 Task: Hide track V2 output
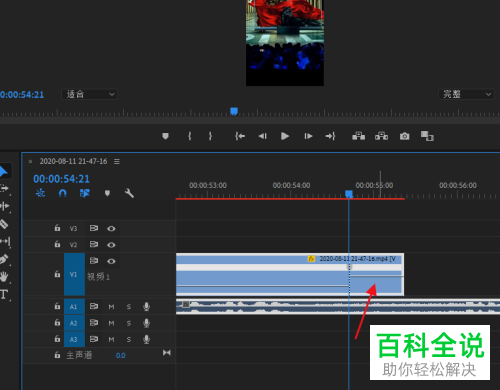click(x=111, y=245)
